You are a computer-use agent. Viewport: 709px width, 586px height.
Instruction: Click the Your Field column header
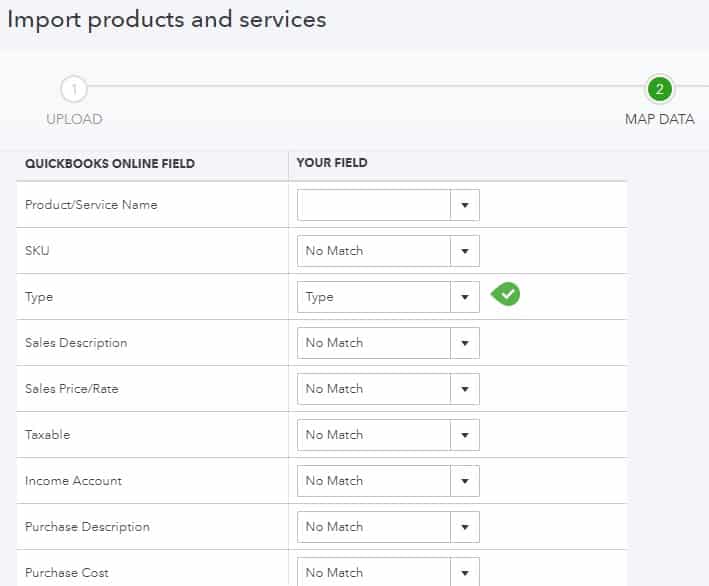click(x=332, y=163)
